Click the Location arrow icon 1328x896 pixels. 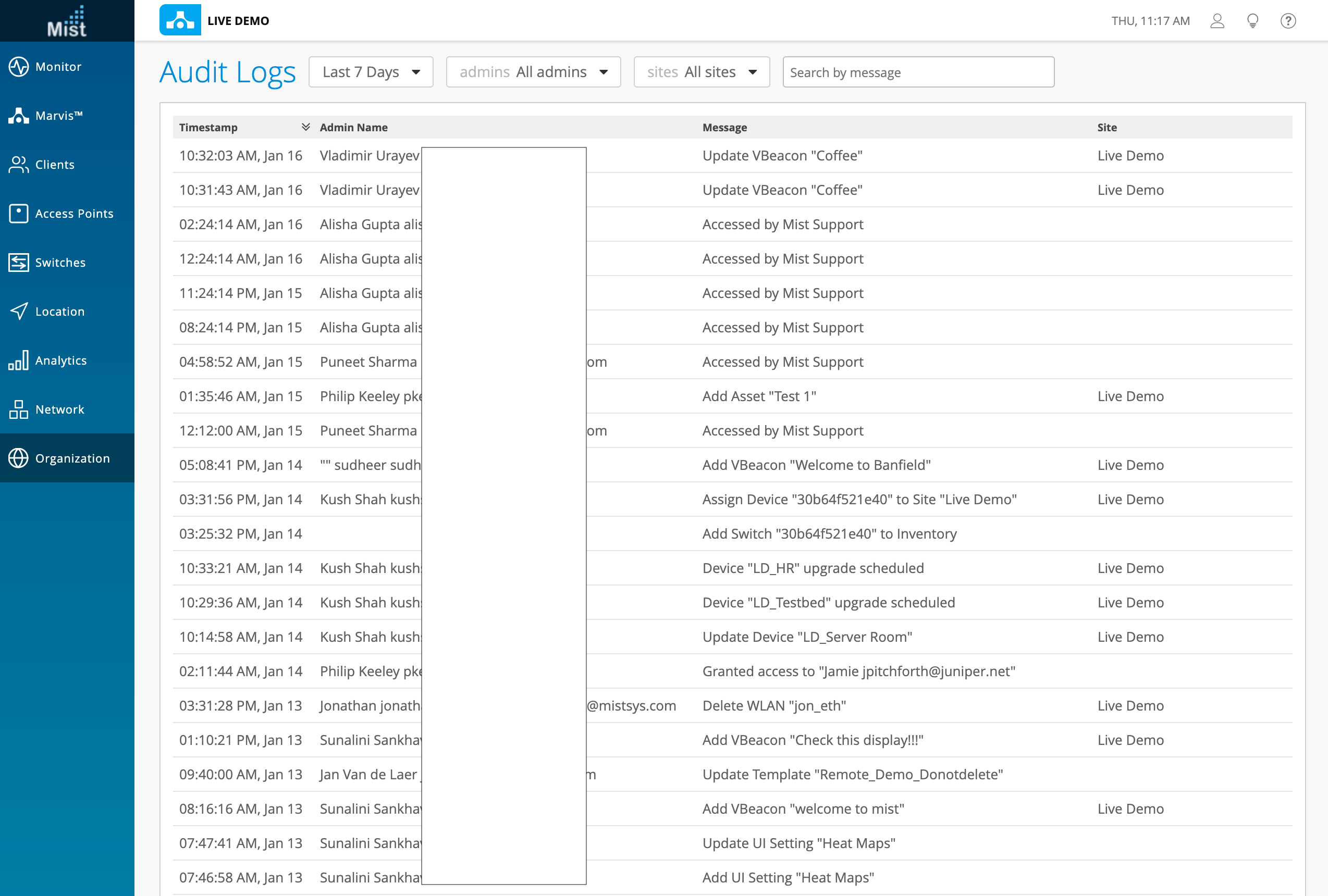(18, 311)
